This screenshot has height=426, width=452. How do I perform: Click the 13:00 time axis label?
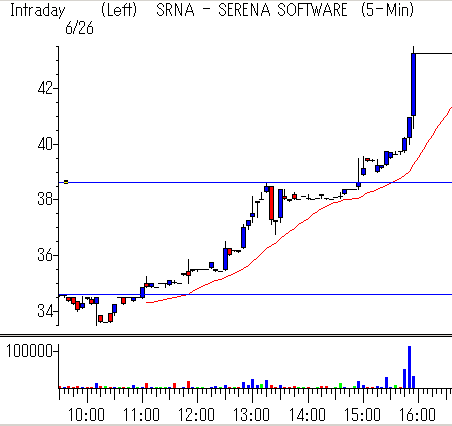point(251,415)
